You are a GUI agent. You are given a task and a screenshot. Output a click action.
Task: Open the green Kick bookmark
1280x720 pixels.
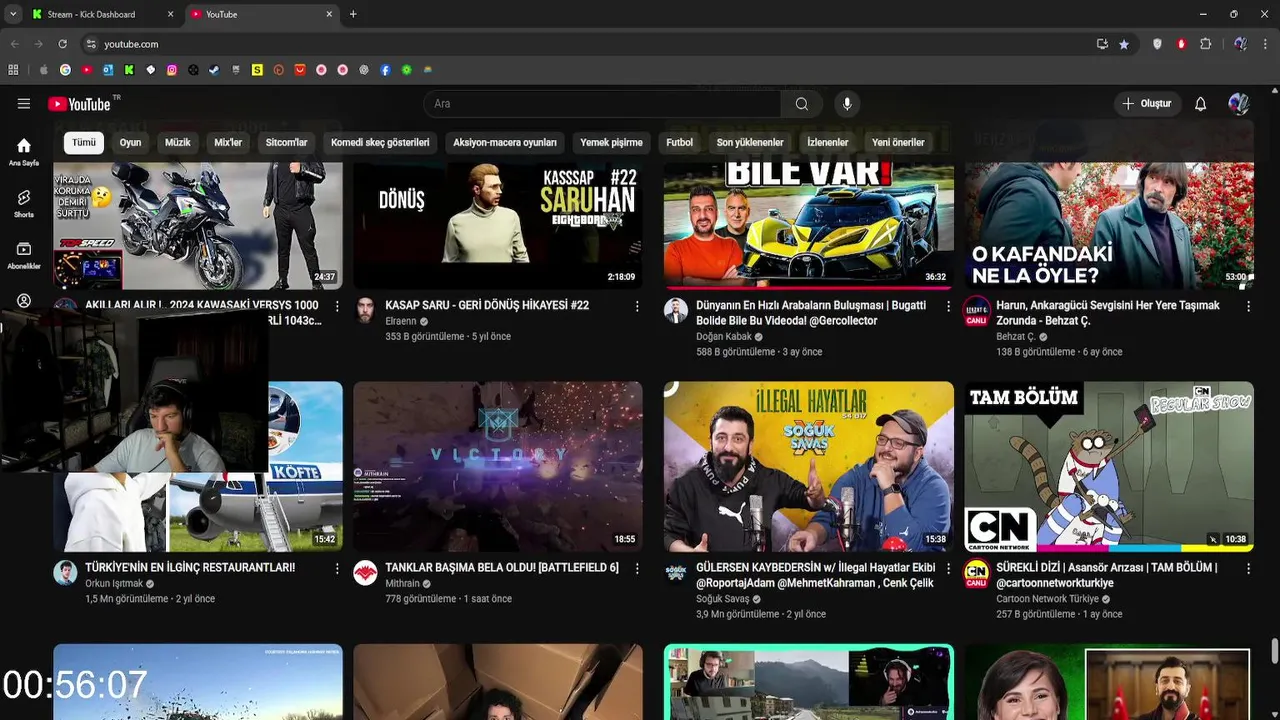point(129,70)
